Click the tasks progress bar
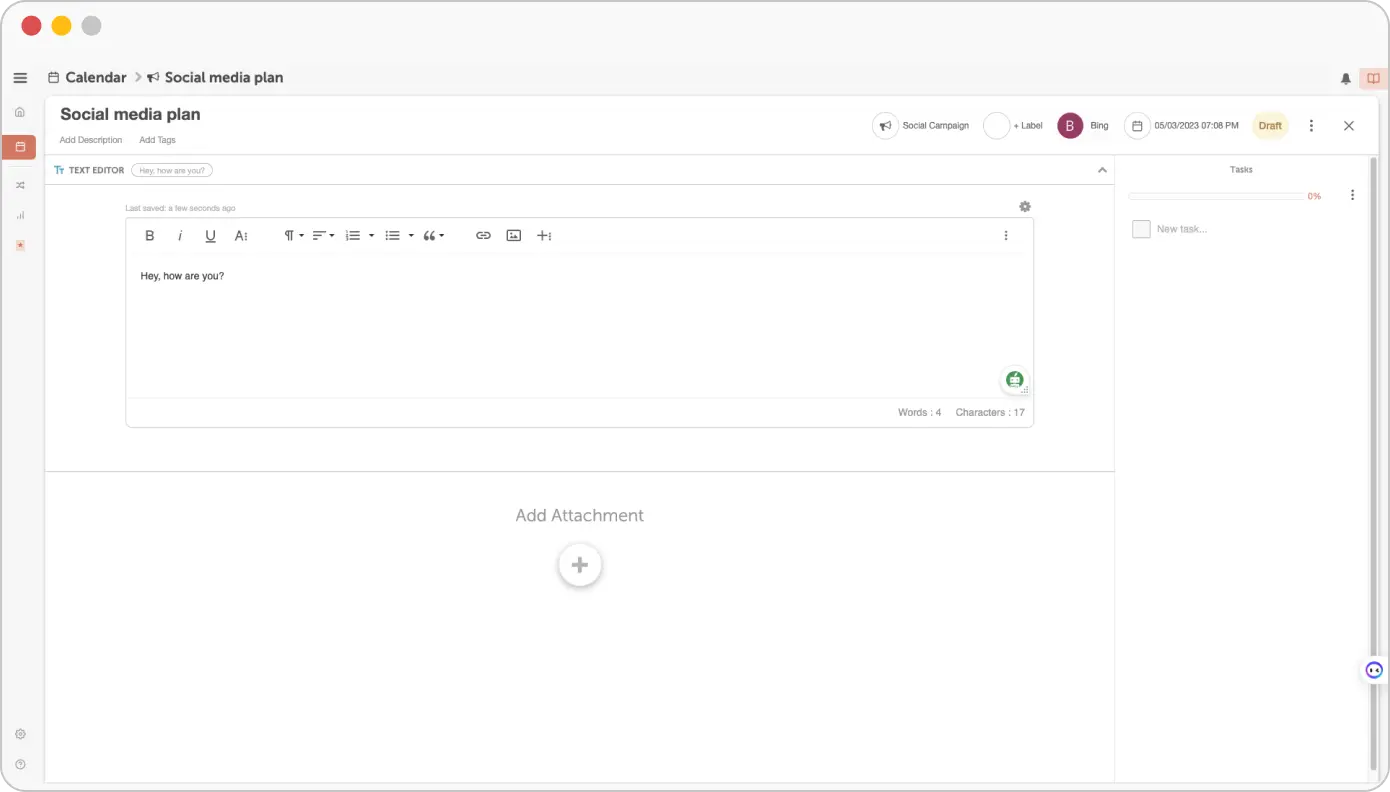The height and width of the screenshot is (792, 1390). (x=1214, y=196)
